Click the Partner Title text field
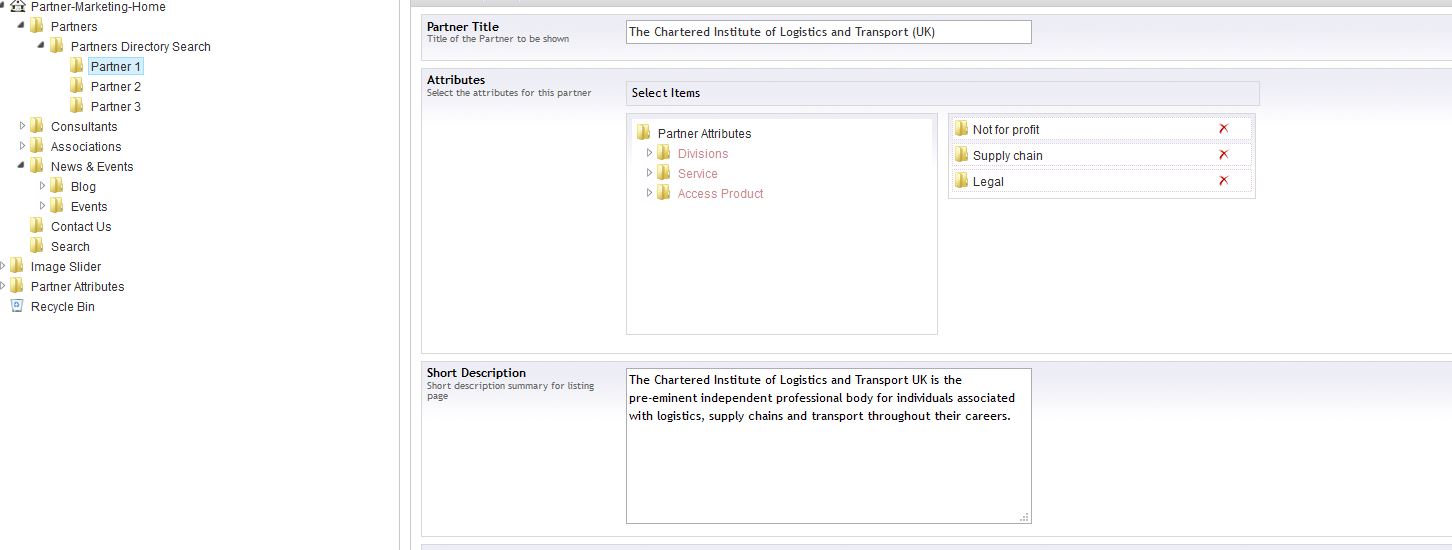Image resolution: width=1452 pixels, height=550 pixels. click(828, 32)
